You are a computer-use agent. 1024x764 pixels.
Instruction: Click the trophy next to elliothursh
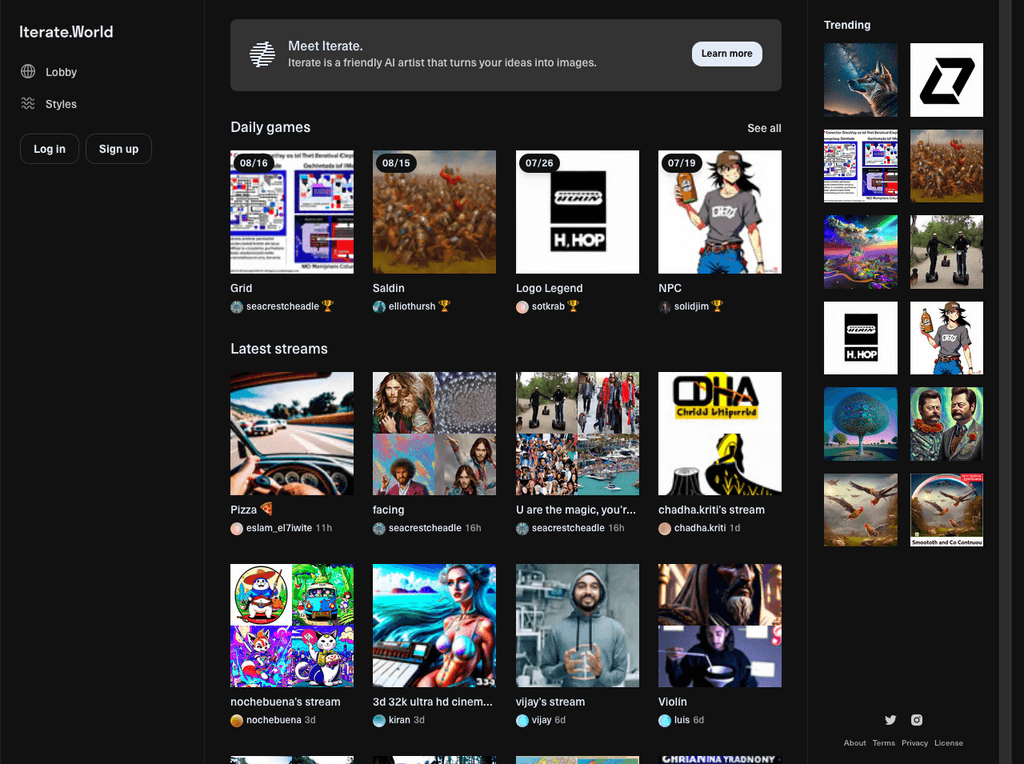(445, 306)
